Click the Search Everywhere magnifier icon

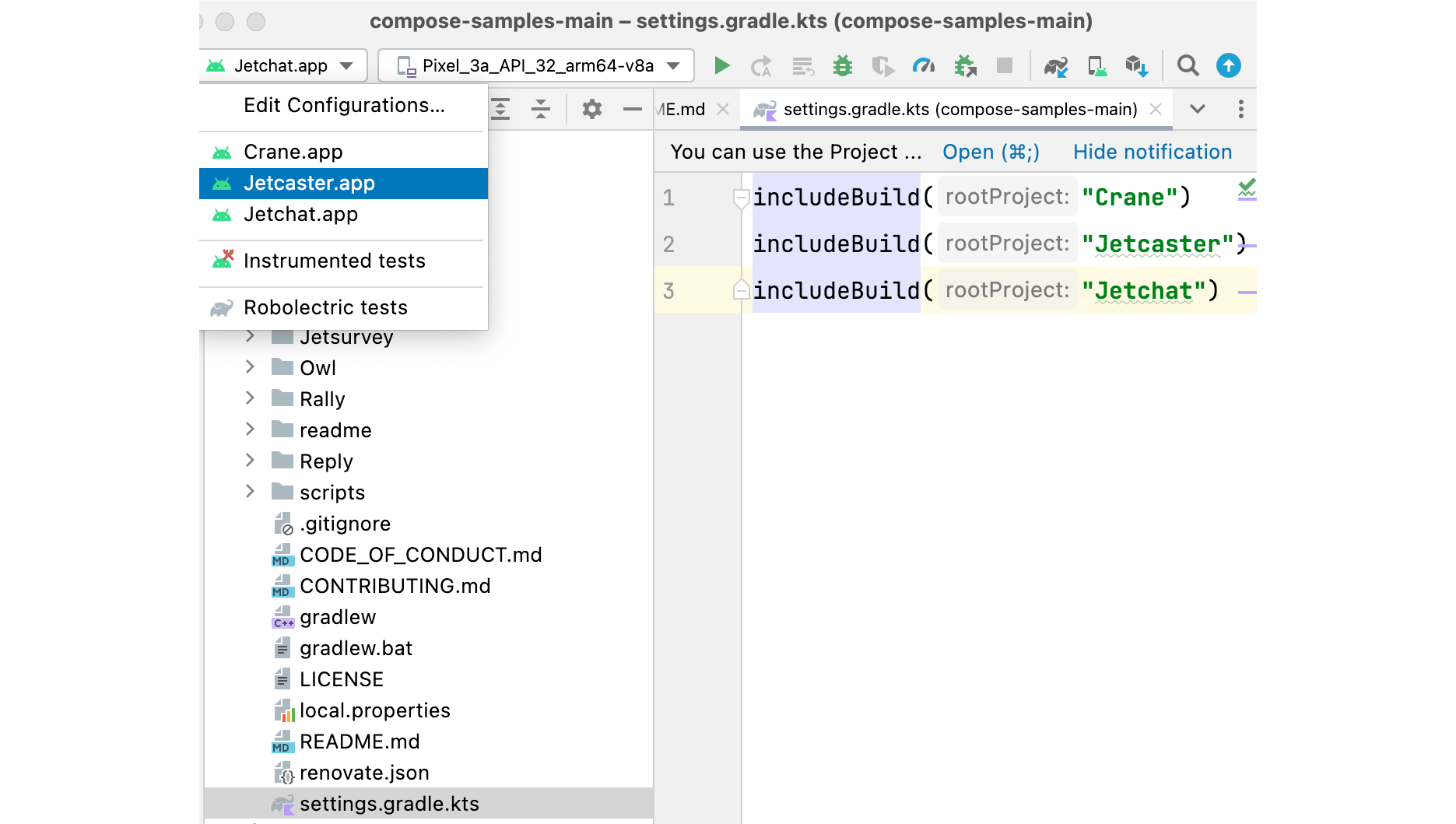[1188, 65]
